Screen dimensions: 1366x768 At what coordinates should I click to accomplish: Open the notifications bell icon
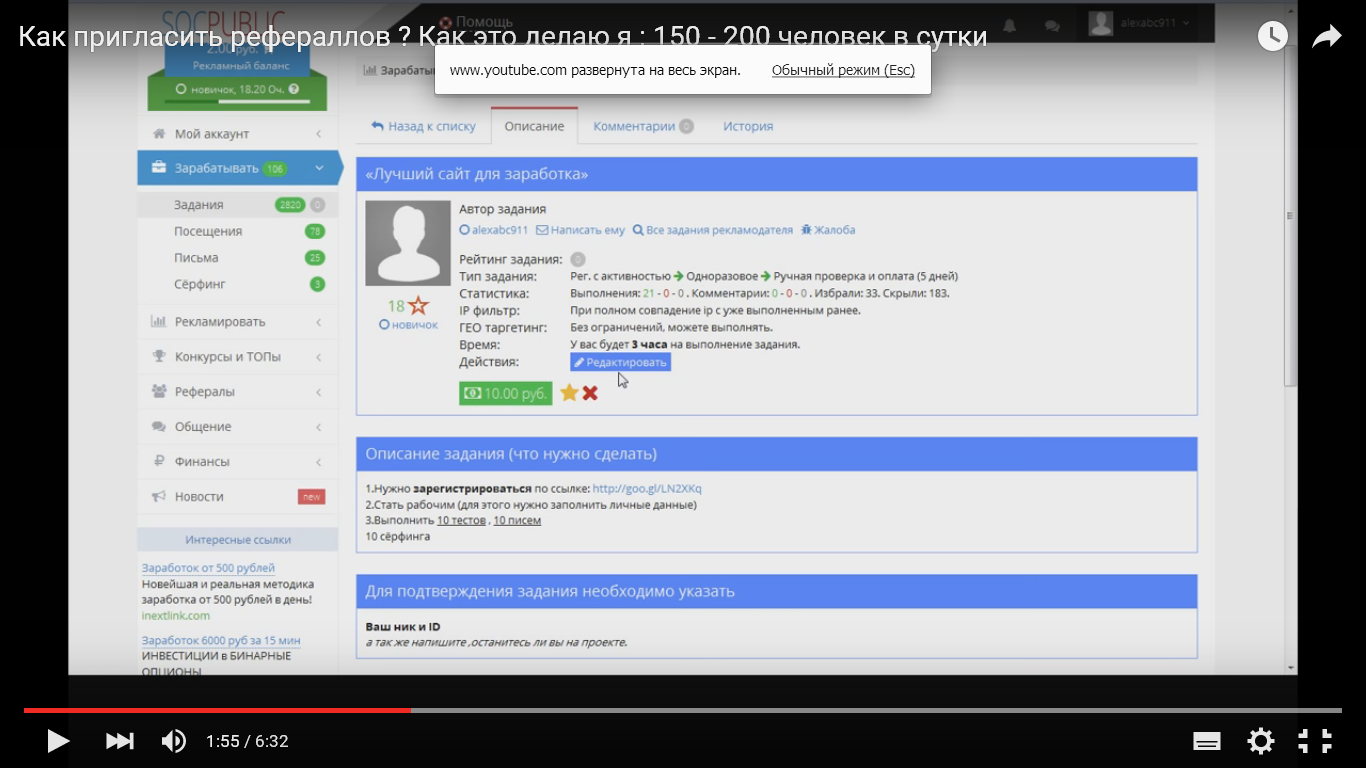[1010, 24]
